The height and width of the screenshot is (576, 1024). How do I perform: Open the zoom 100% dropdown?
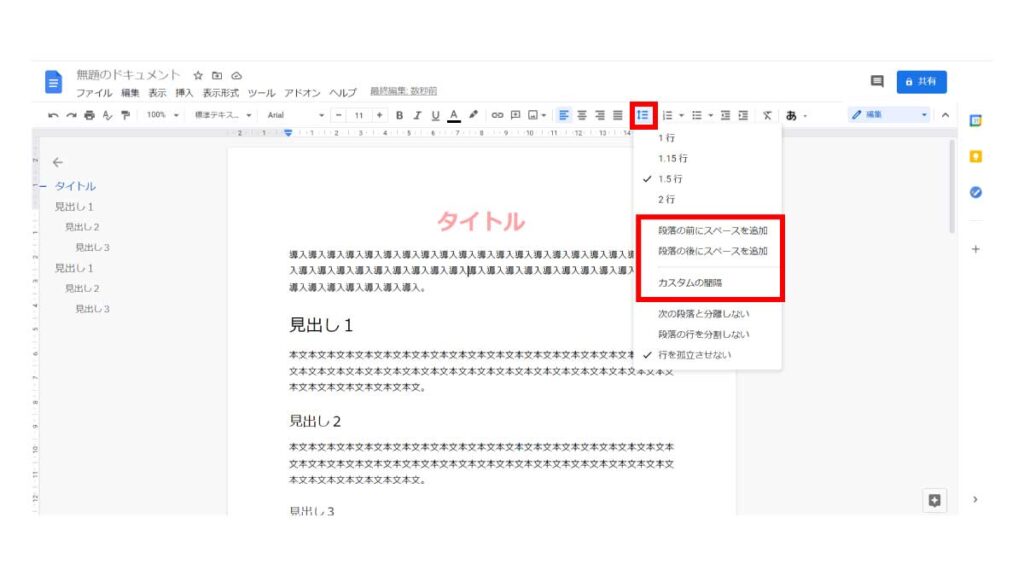pos(162,115)
